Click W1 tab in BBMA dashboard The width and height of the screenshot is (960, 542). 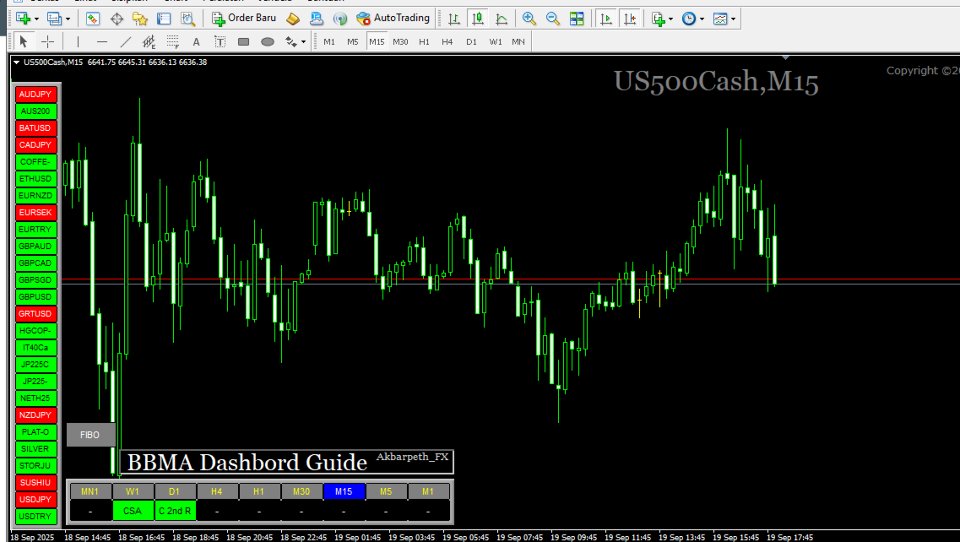tap(132, 491)
